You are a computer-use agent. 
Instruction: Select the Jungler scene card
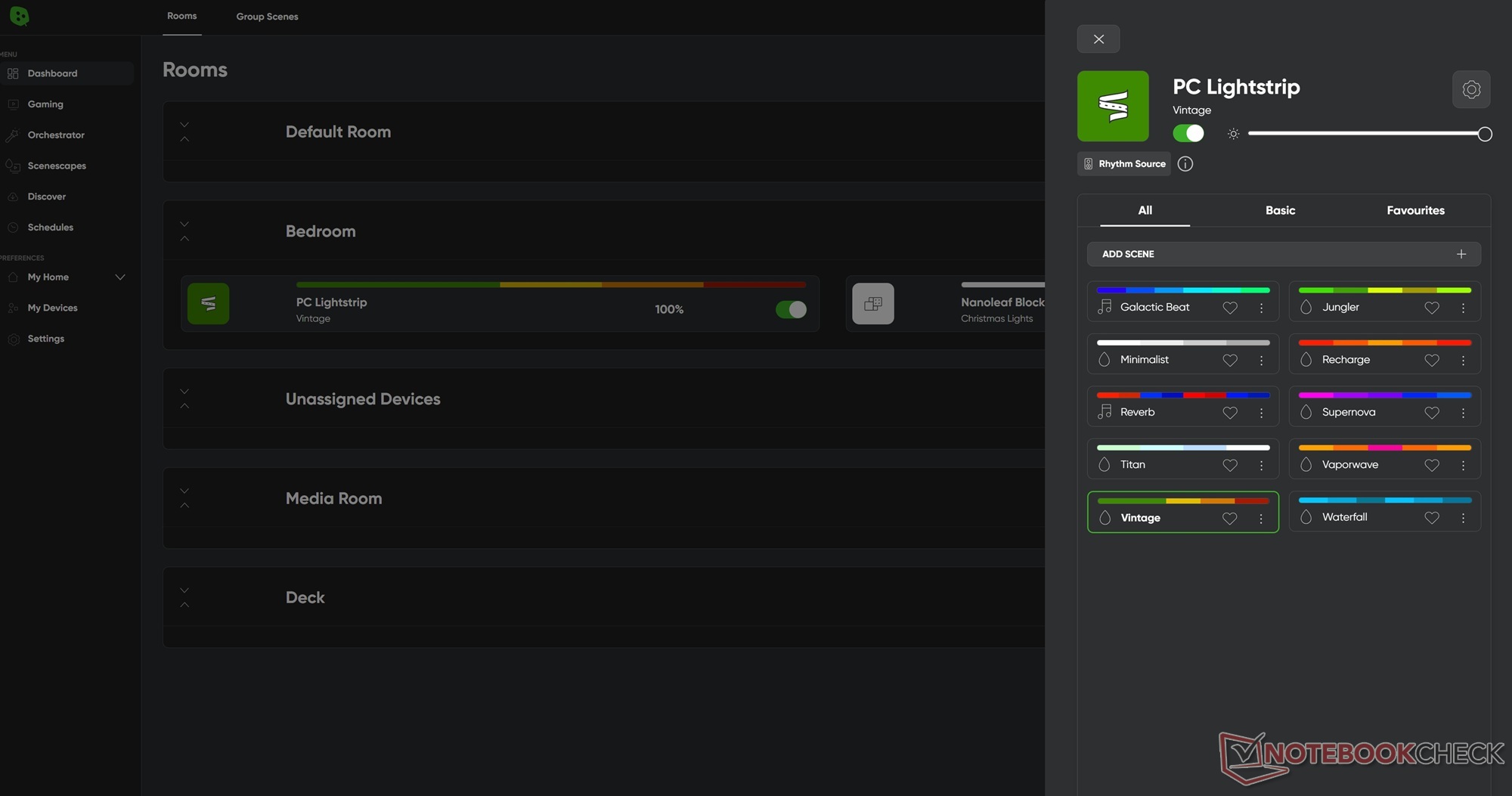tap(1384, 301)
